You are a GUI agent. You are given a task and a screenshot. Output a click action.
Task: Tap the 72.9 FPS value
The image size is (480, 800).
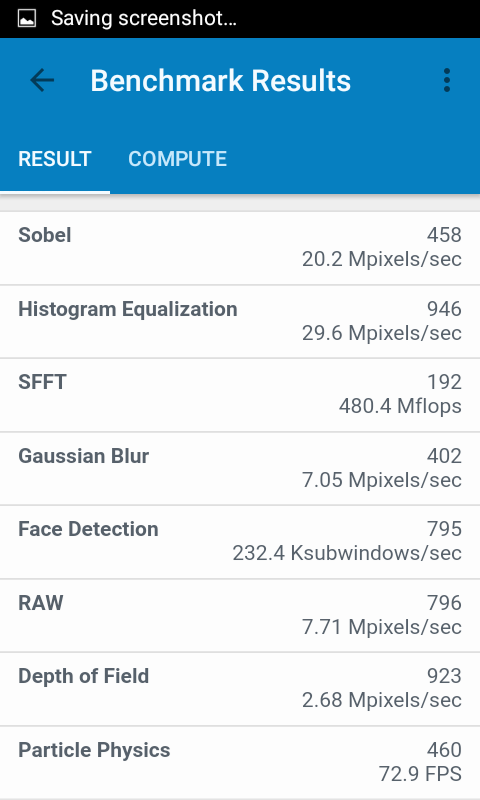point(420,774)
